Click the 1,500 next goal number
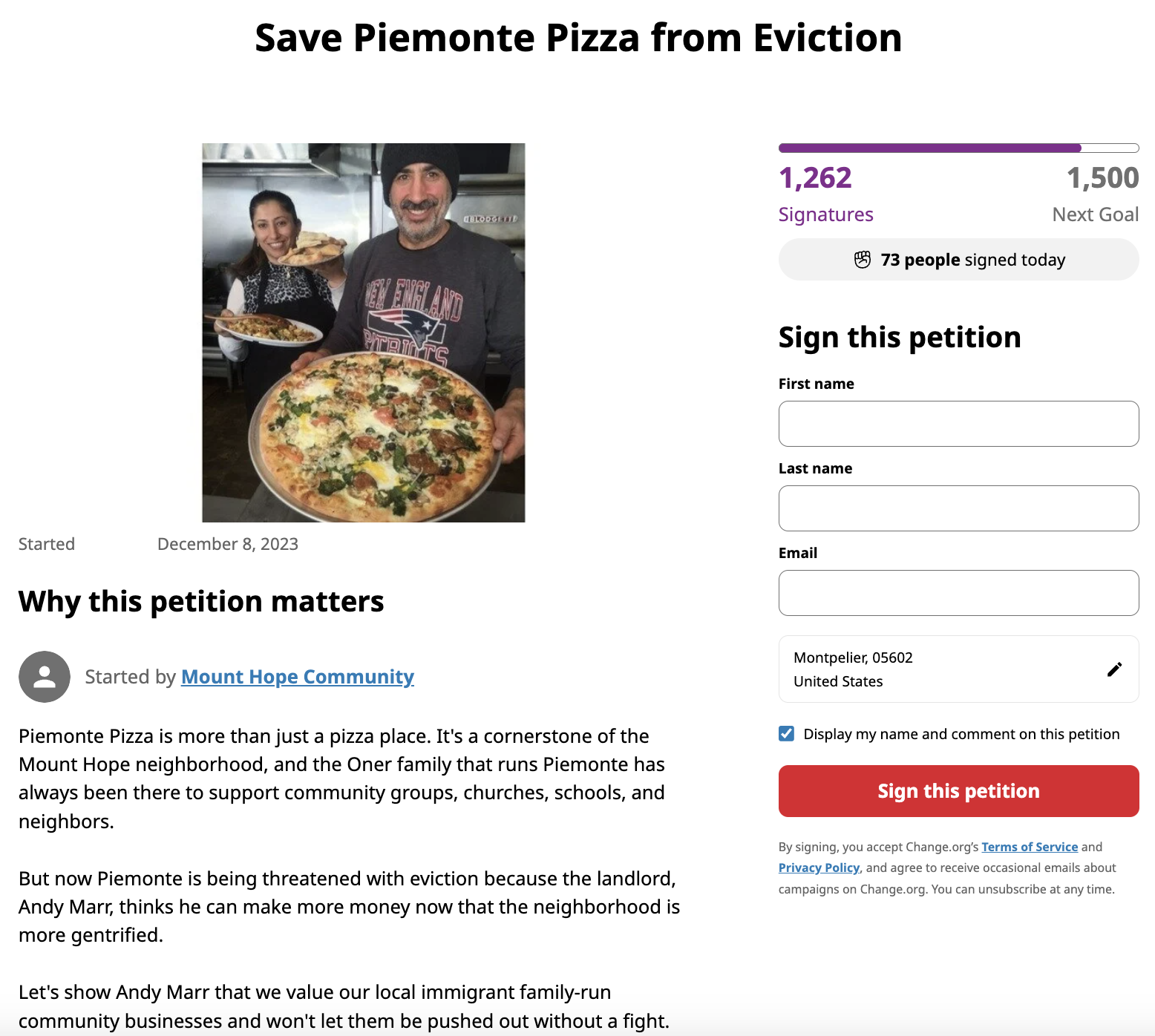This screenshot has width=1155, height=1036. tap(1102, 178)
